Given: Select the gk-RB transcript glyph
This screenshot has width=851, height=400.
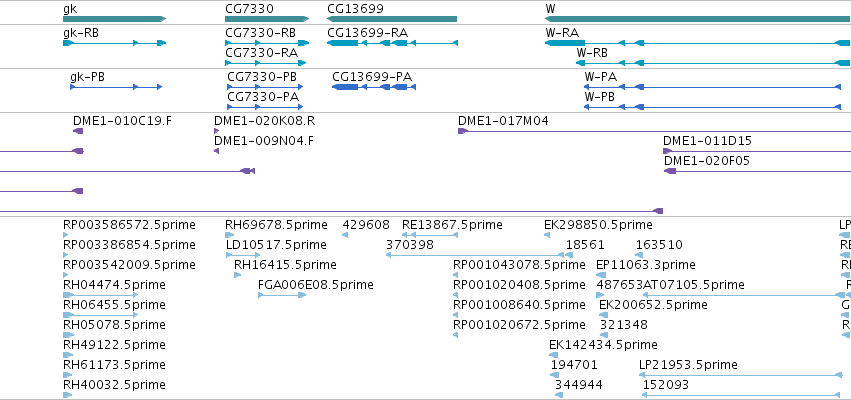Looking at the screenshot, I should (115, 43).
